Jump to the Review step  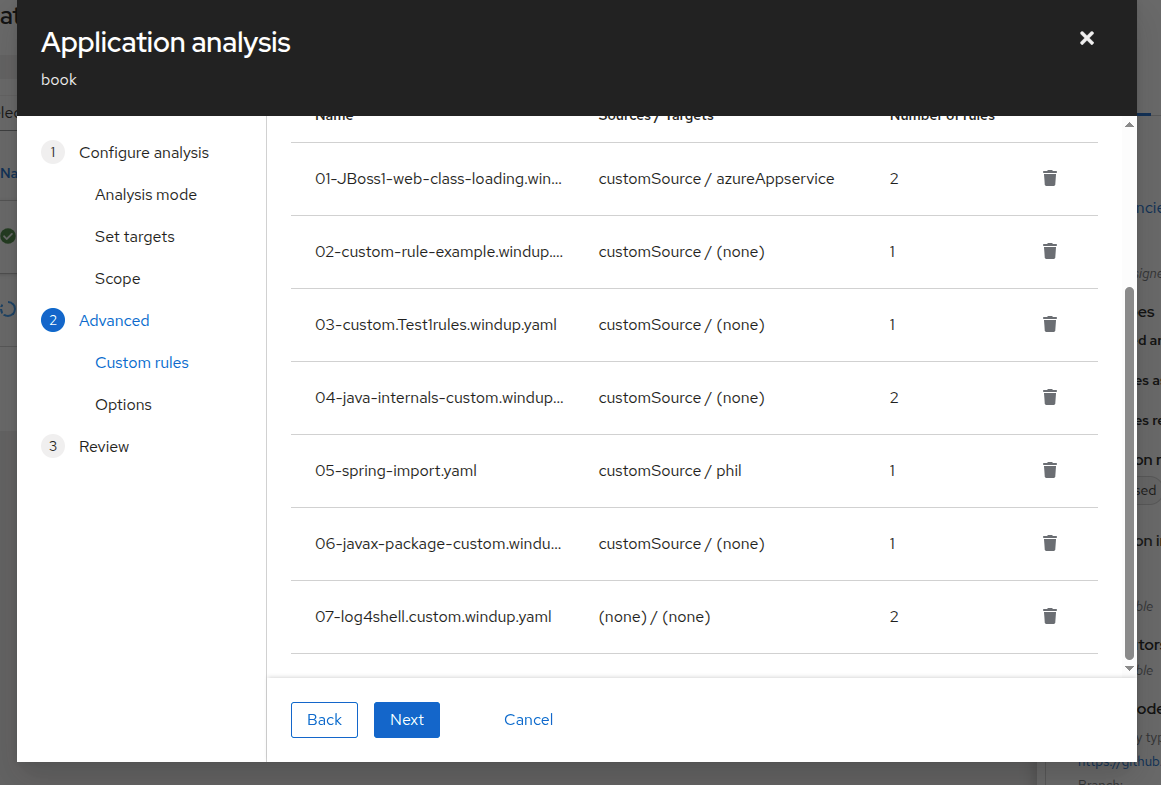(x=104, y=447)
